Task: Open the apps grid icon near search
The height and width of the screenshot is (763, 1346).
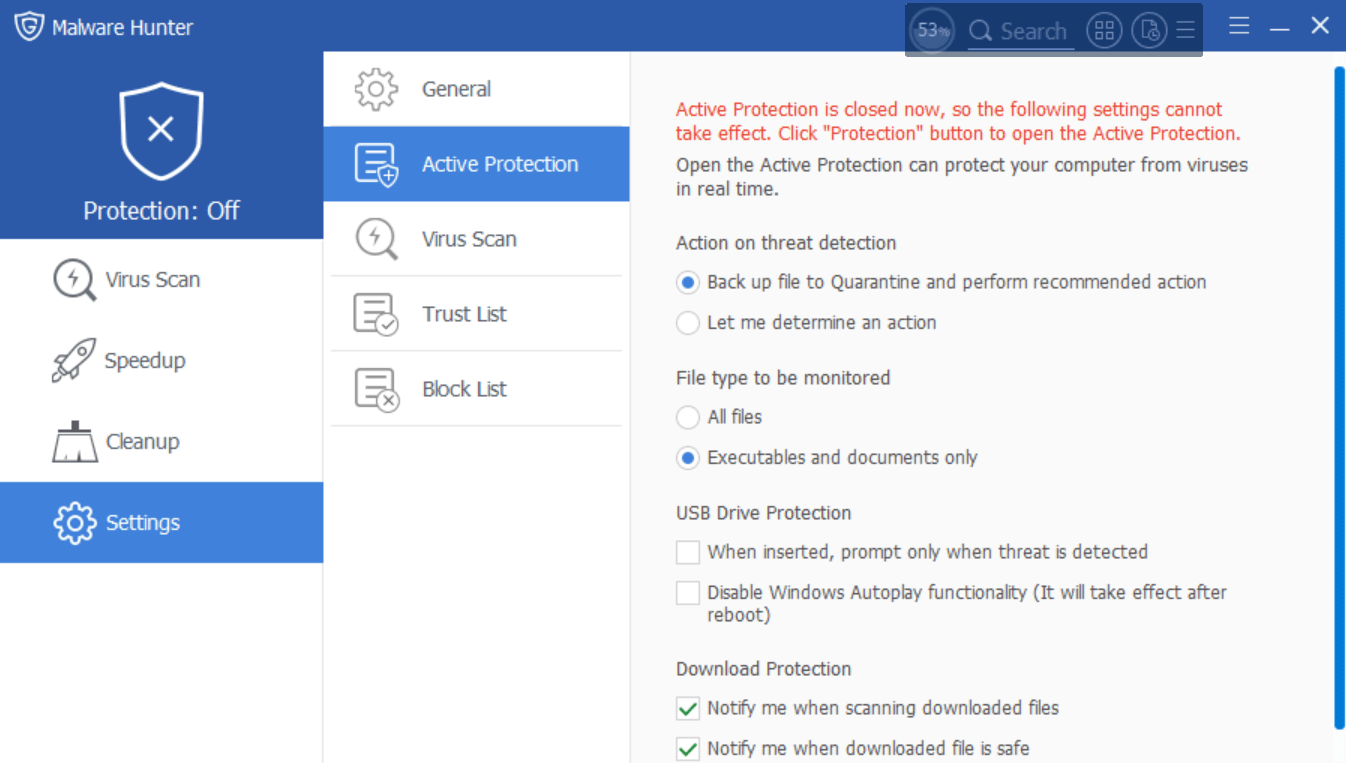Action: (1104, 30)
